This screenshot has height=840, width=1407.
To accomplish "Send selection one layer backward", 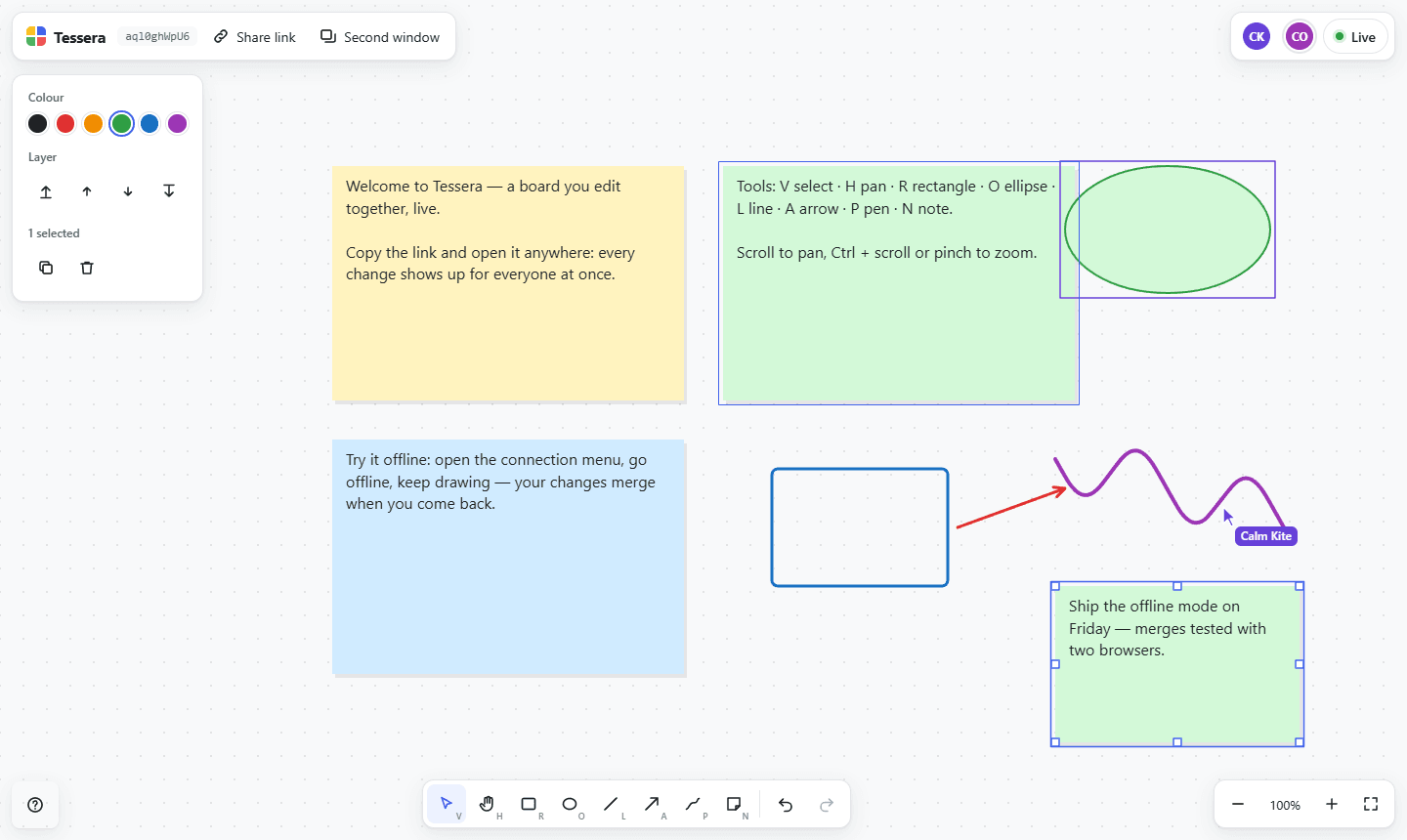I will click(128, 191).
